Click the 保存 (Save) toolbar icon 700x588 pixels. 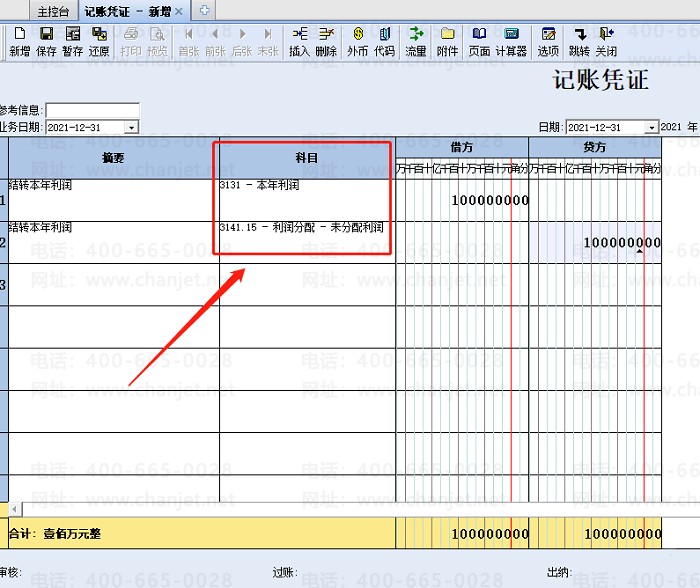[46, 40]
